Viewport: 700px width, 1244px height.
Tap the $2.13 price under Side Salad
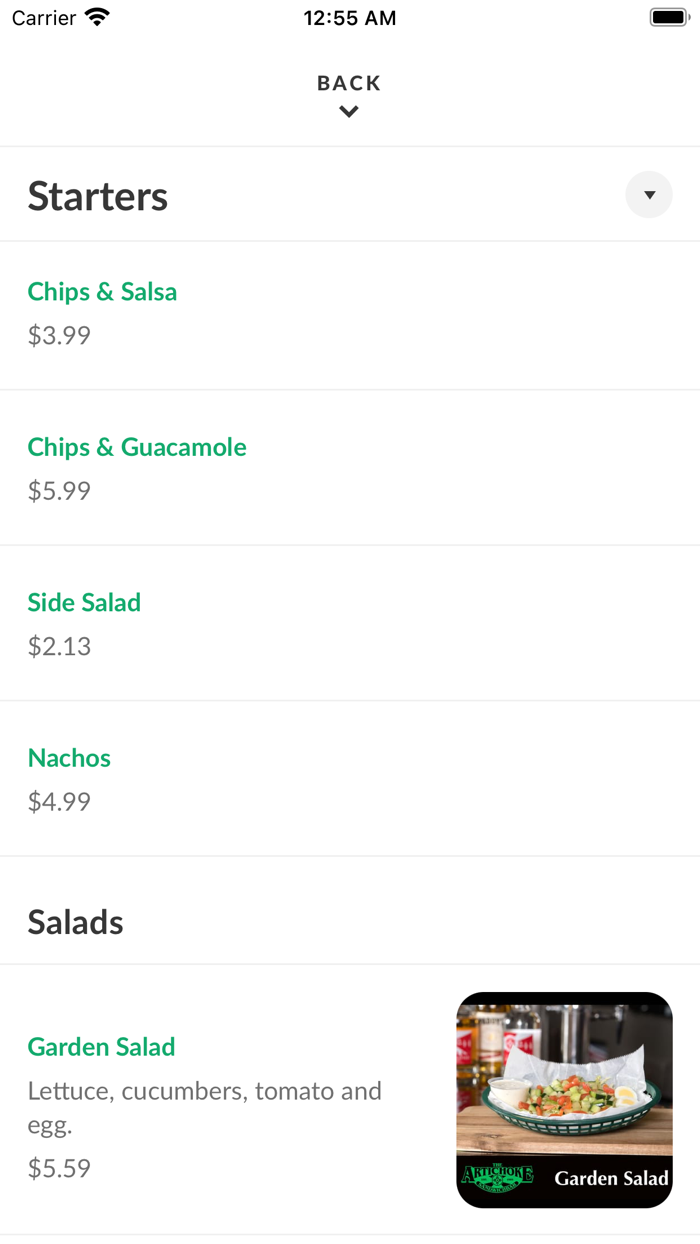[59, 646]
